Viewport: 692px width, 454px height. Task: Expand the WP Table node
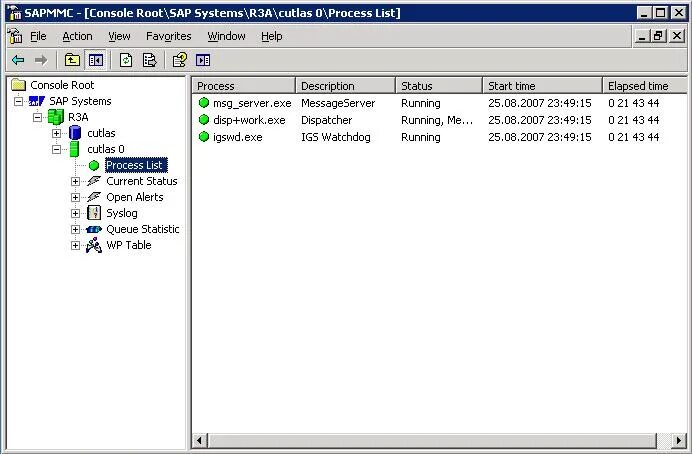tap(75, 245)
